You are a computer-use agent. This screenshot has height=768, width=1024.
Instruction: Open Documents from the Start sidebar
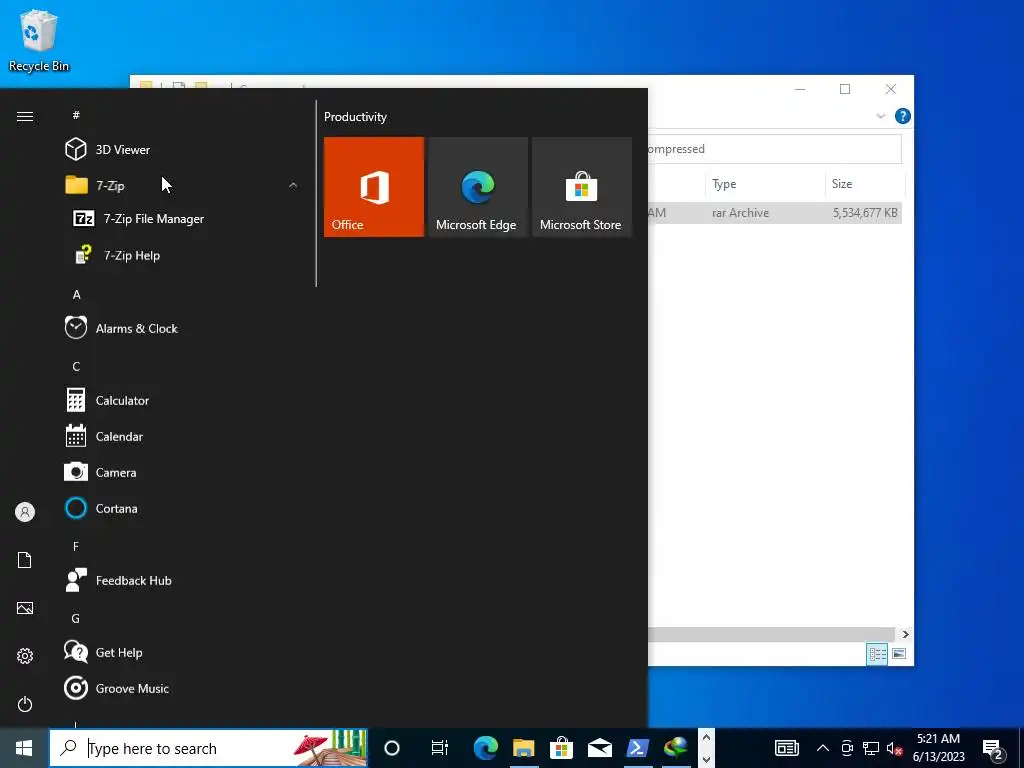click(x=25, y=560)
